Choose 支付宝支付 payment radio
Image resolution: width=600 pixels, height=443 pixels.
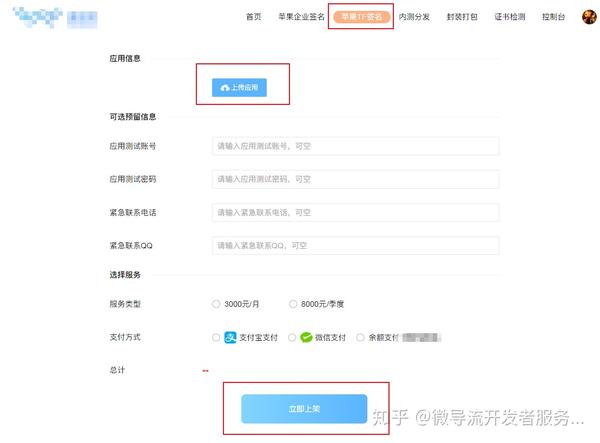click(216, 337)
